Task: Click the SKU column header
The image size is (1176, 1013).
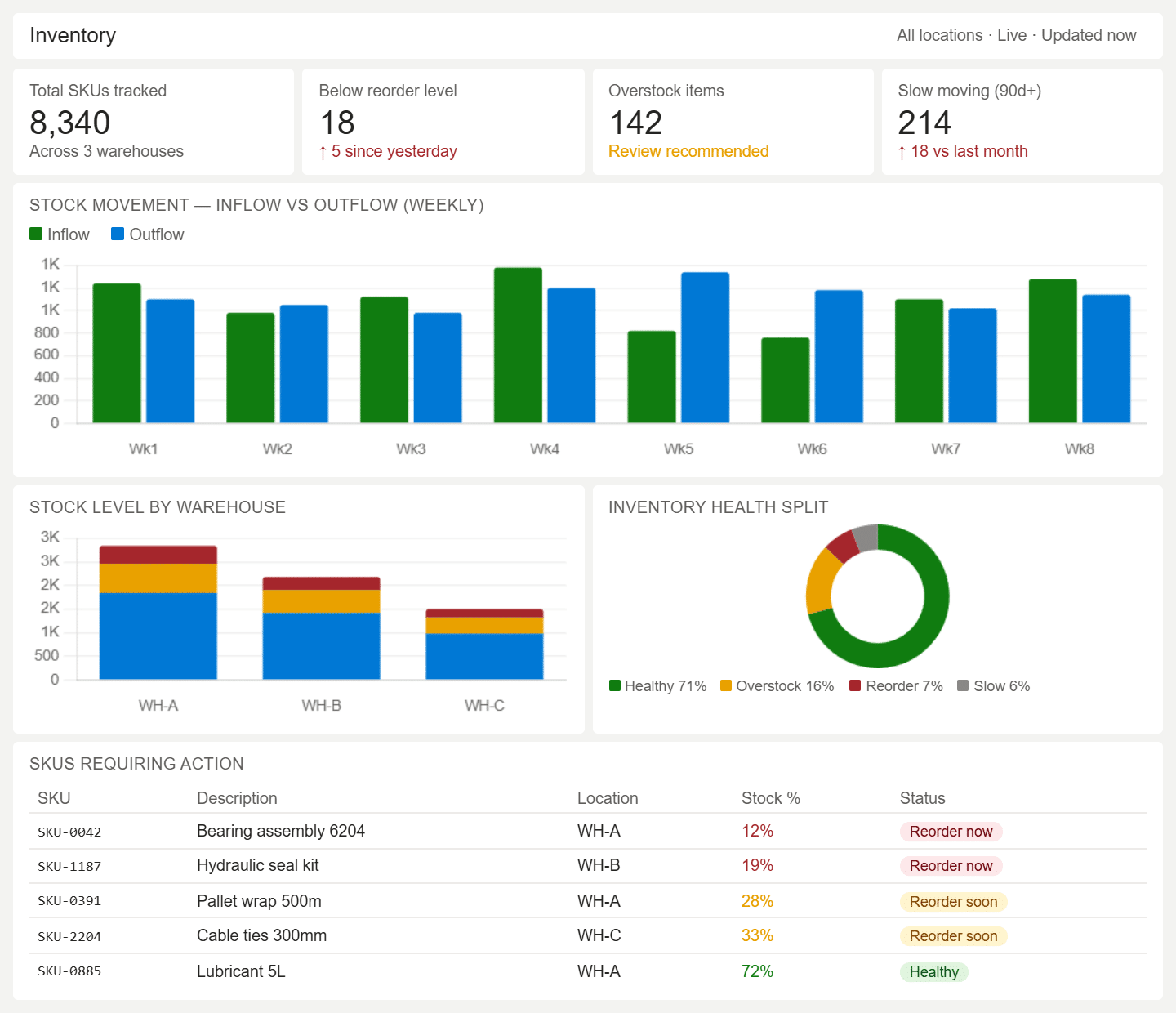Action: [54, 798]
